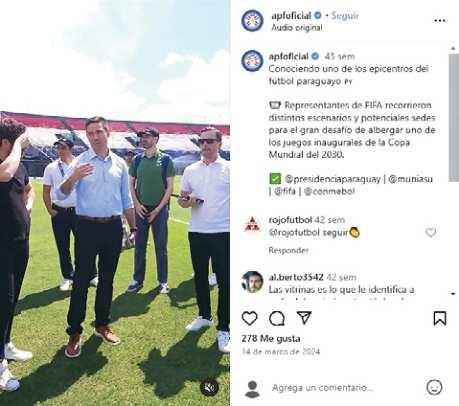Save post with bookmark icon
The width and height of the screenshot is (459, 406).
point(440,318)
